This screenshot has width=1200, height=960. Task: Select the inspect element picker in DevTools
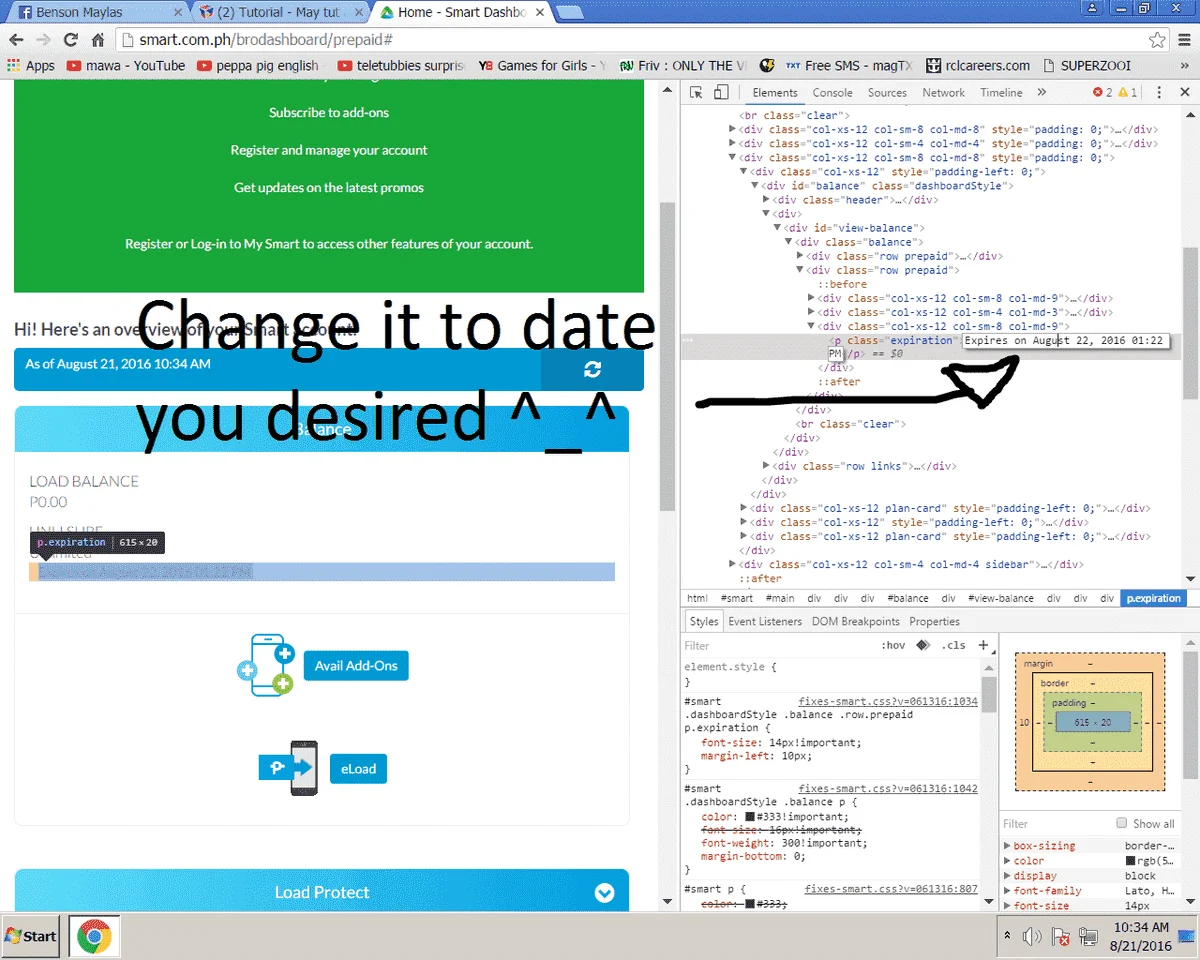[697, 92]
